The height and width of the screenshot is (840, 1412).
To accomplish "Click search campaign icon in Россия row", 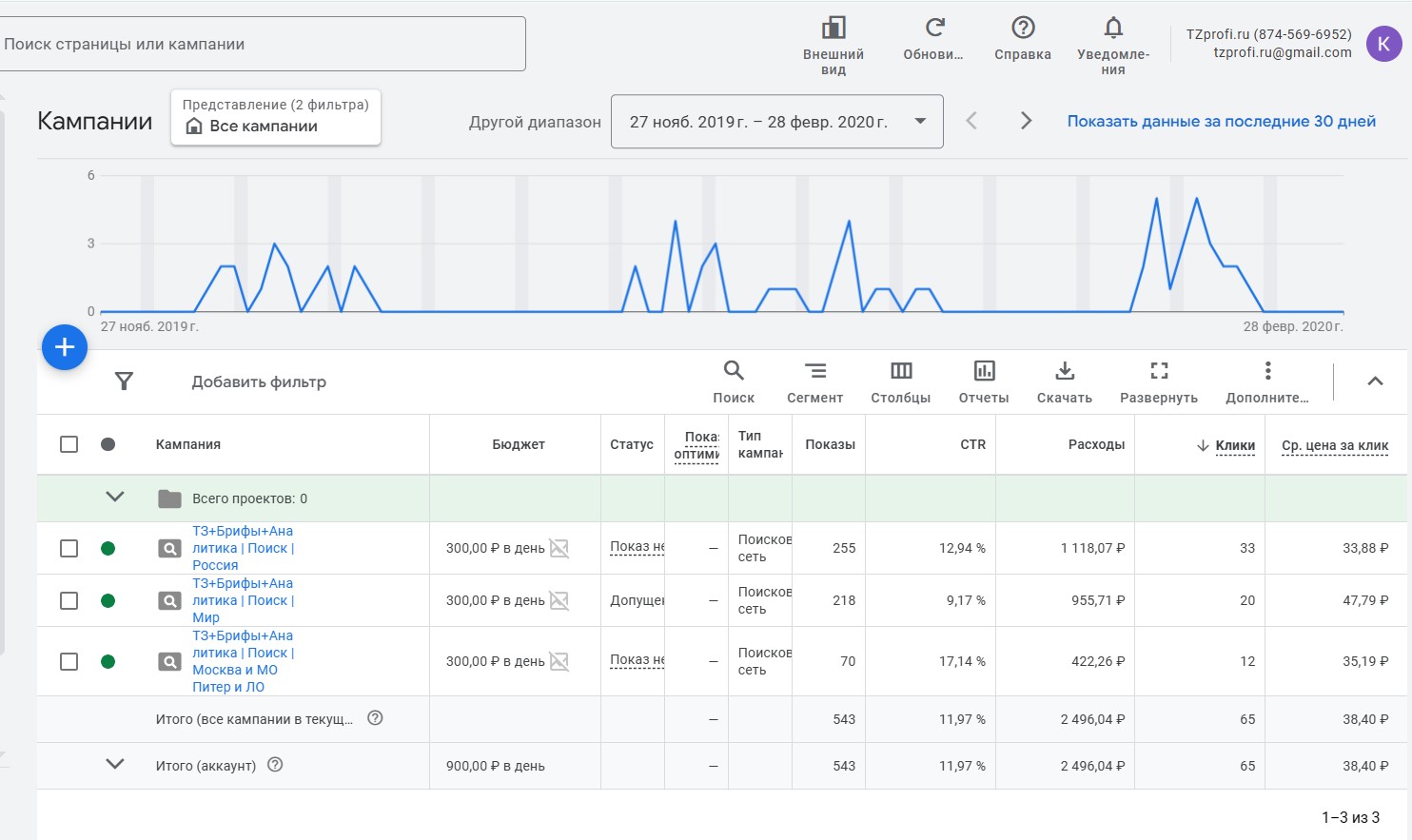I will (169, 548).
